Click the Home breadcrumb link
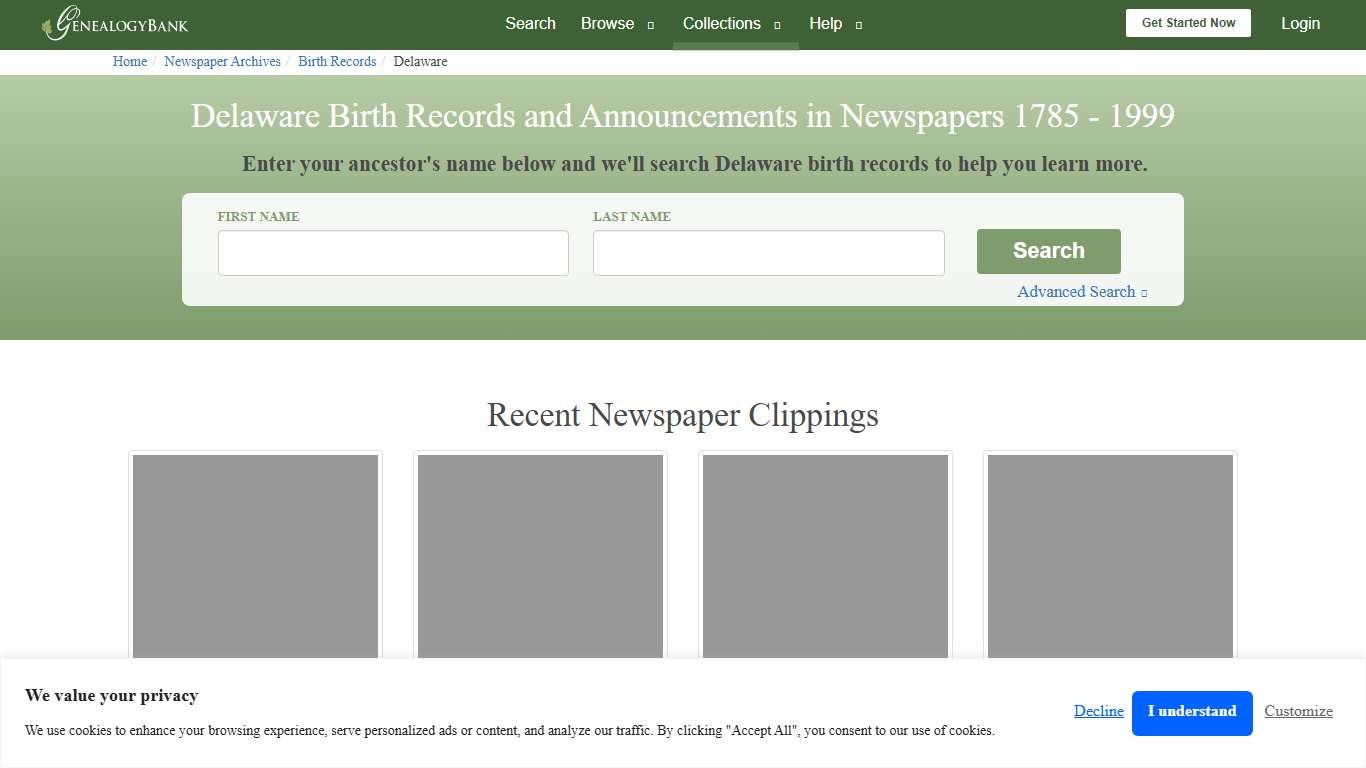 (x=129, y=61)
